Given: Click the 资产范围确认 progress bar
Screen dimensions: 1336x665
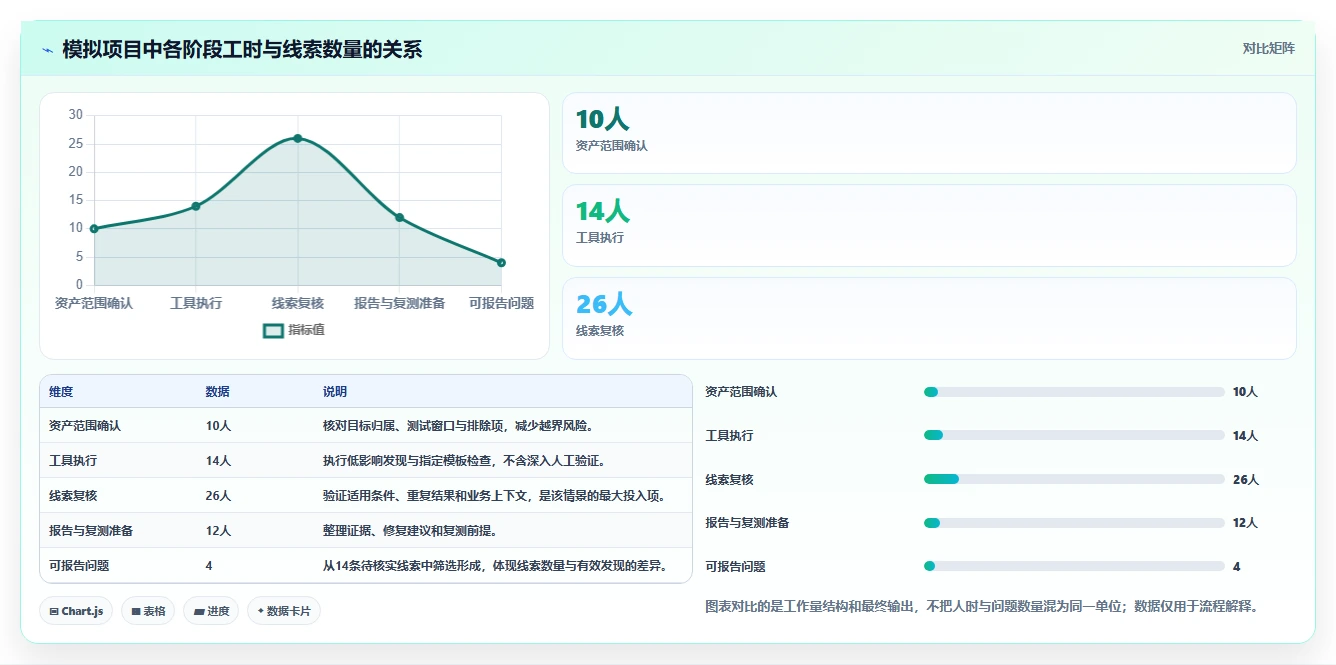Looking at the screenshot, I should pos(1074,392).
